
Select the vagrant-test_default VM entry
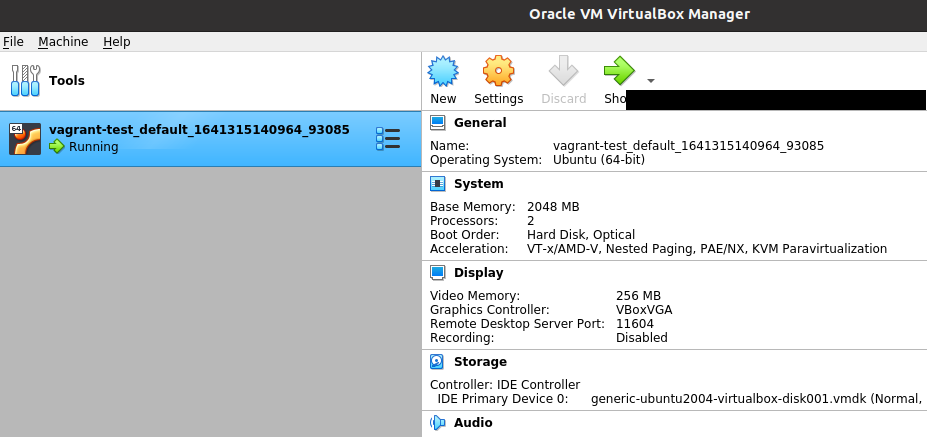pyautogui.click(x=199, y=138)
